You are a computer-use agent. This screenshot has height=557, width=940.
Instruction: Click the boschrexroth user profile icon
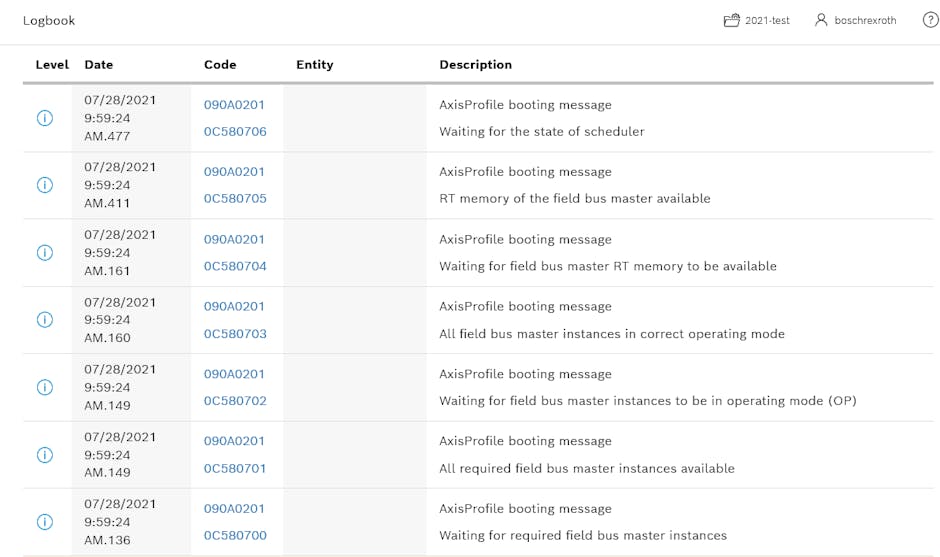(821, 20)
